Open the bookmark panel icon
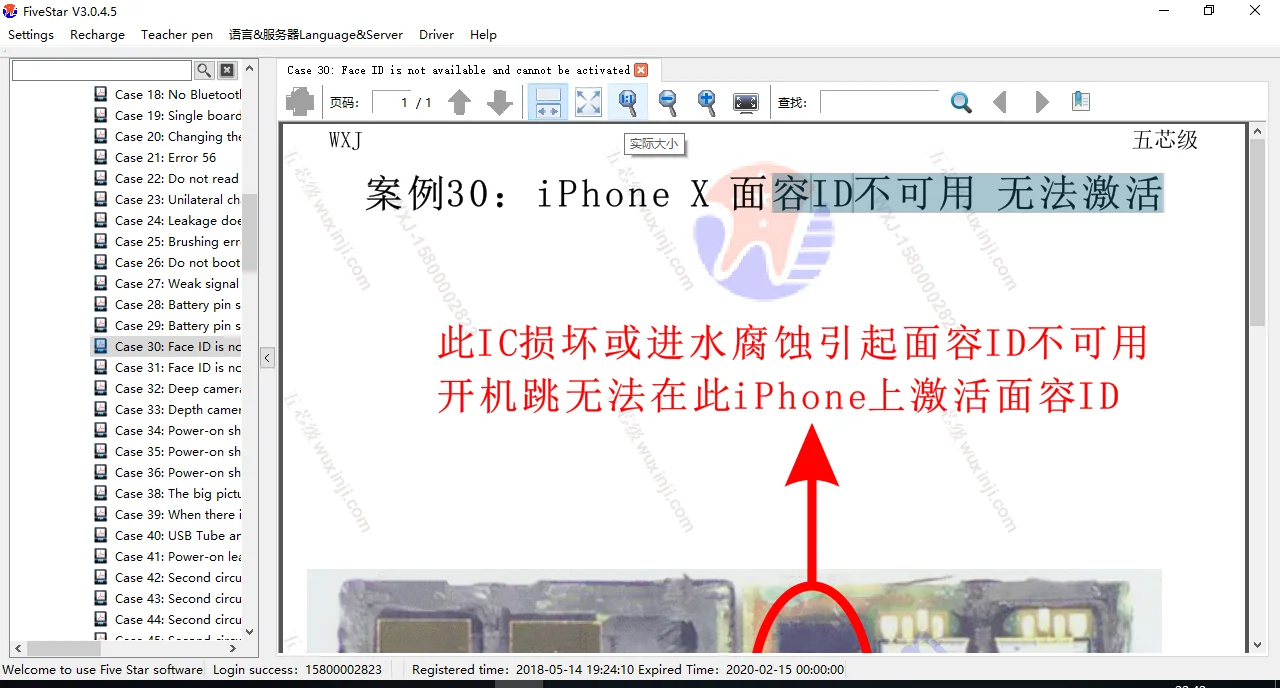Viewport: 1280px width, 688px height. pyautogui.click(x=1080, y=102)
